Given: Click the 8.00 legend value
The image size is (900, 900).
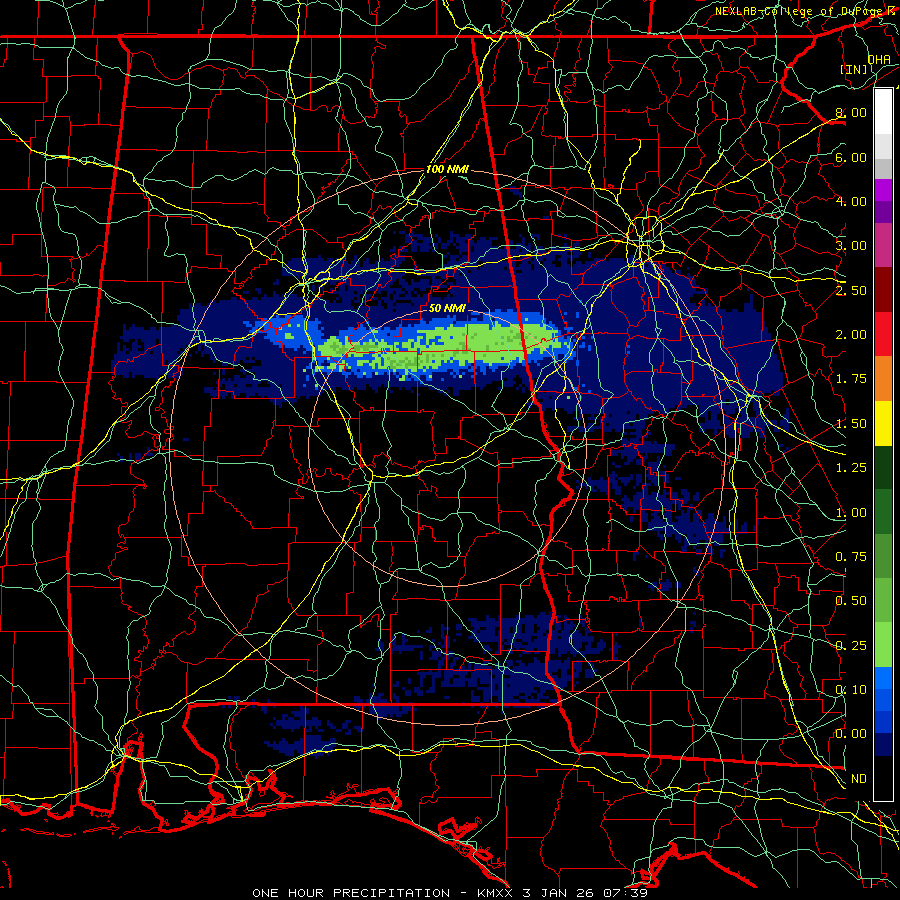Looking at the screenshot, I should (x=851, y=112).
